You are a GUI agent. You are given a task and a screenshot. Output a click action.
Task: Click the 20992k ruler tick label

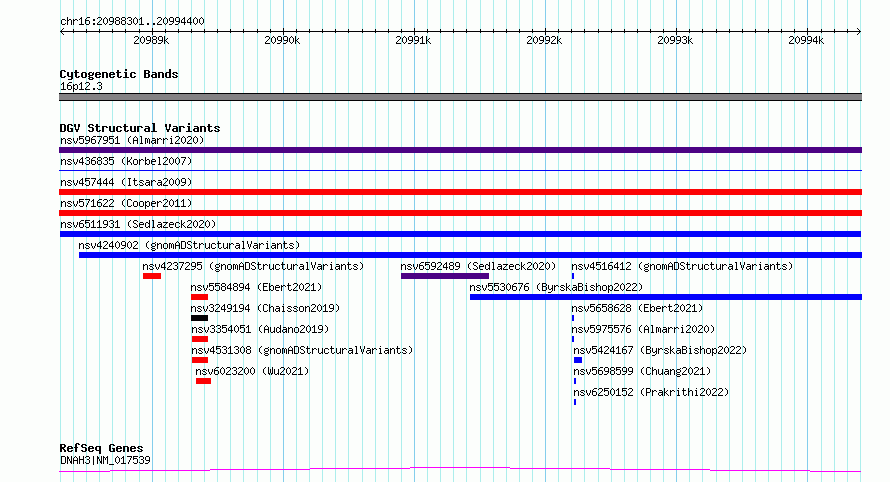pyautogui.click(x=544, y=40)
